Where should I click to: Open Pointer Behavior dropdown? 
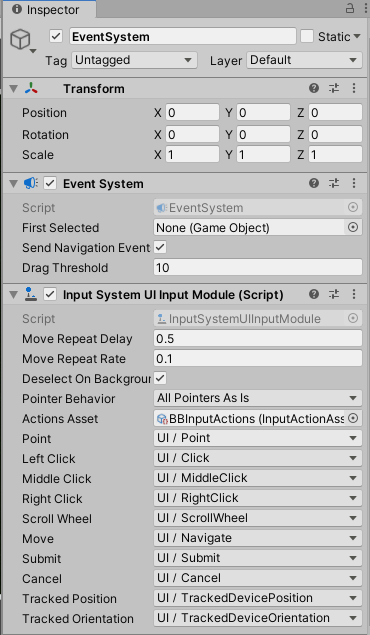258,398
